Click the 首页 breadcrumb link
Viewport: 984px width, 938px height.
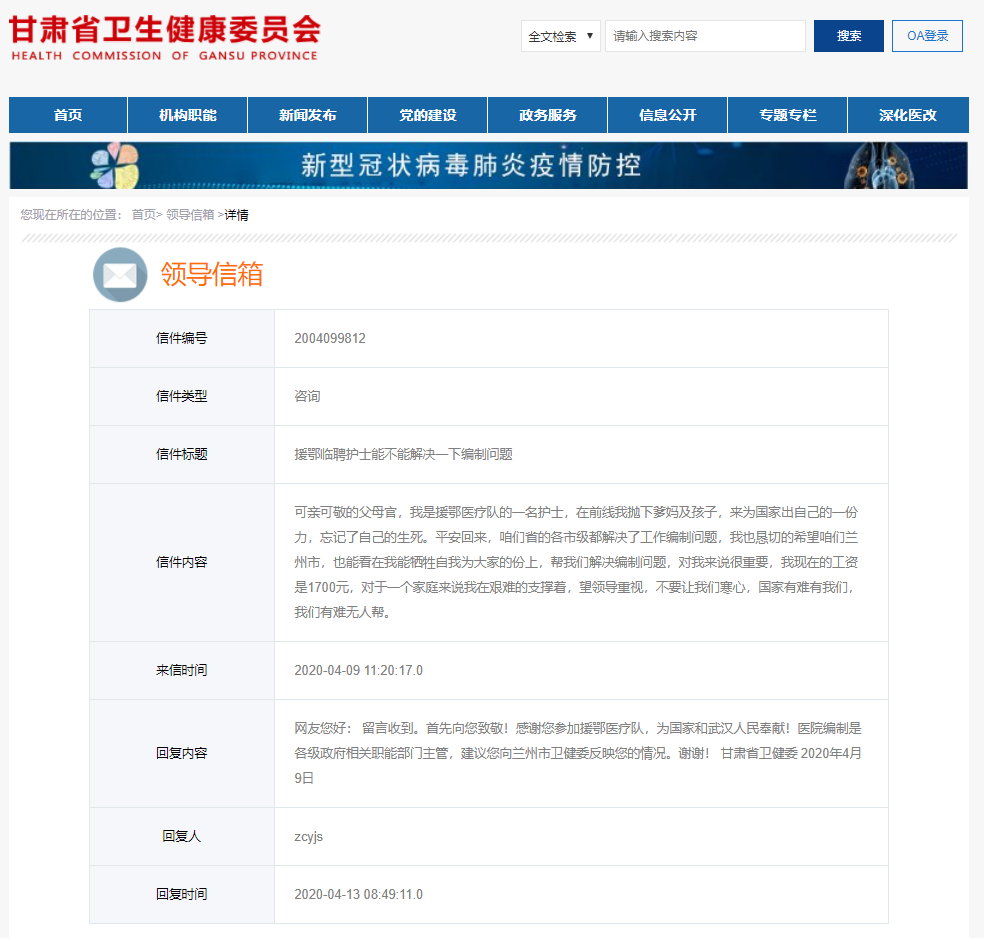pyautogui.click(x=144, y=215)
